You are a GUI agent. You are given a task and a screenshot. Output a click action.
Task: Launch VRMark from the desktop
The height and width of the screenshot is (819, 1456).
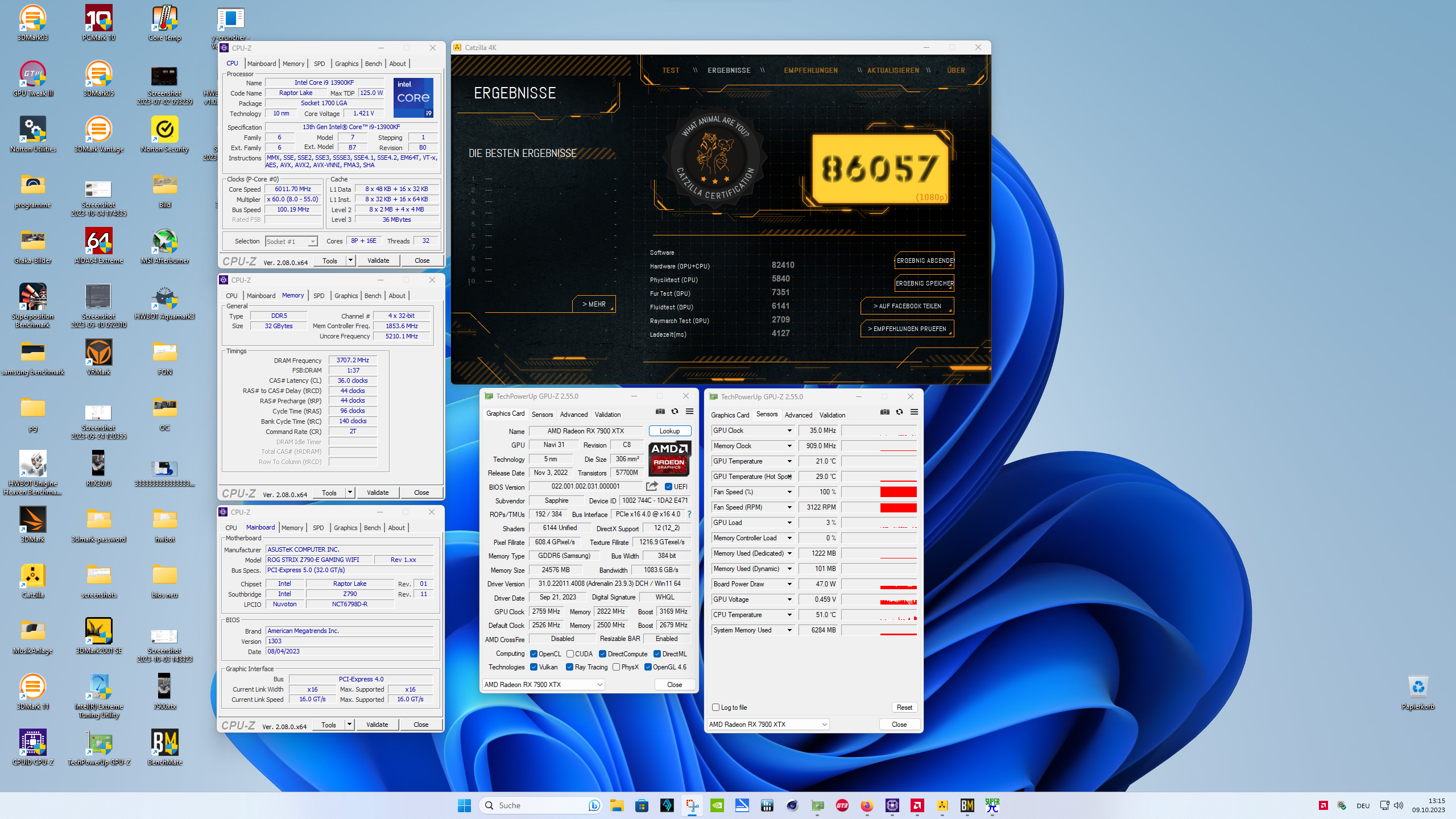click(x=98, y=357)
